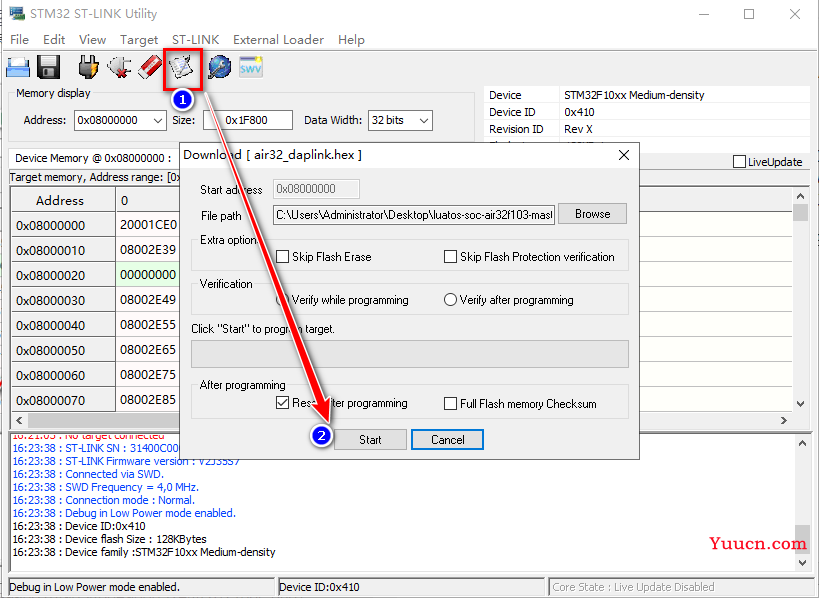Memory table horizontal scrollbar left arrow
The height and width of the screenshot is (598, 819).
(19, 420)
